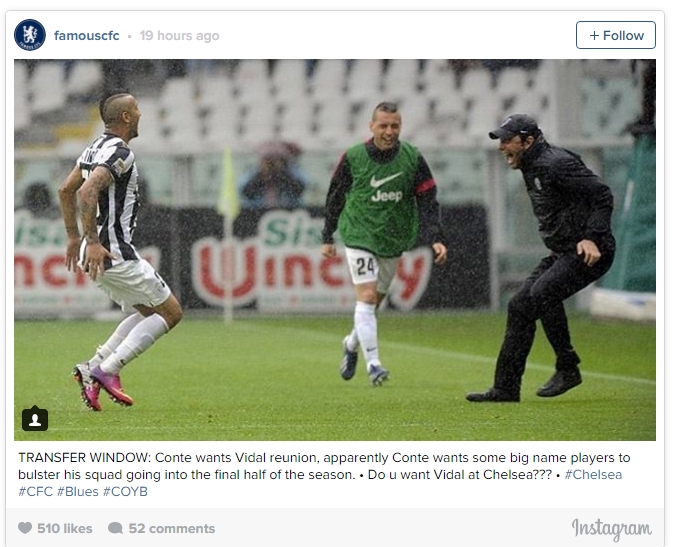This screenshot has height=547, width=673.
Task: Open the #Chelsea hashtag
Action: pos(593,474)
